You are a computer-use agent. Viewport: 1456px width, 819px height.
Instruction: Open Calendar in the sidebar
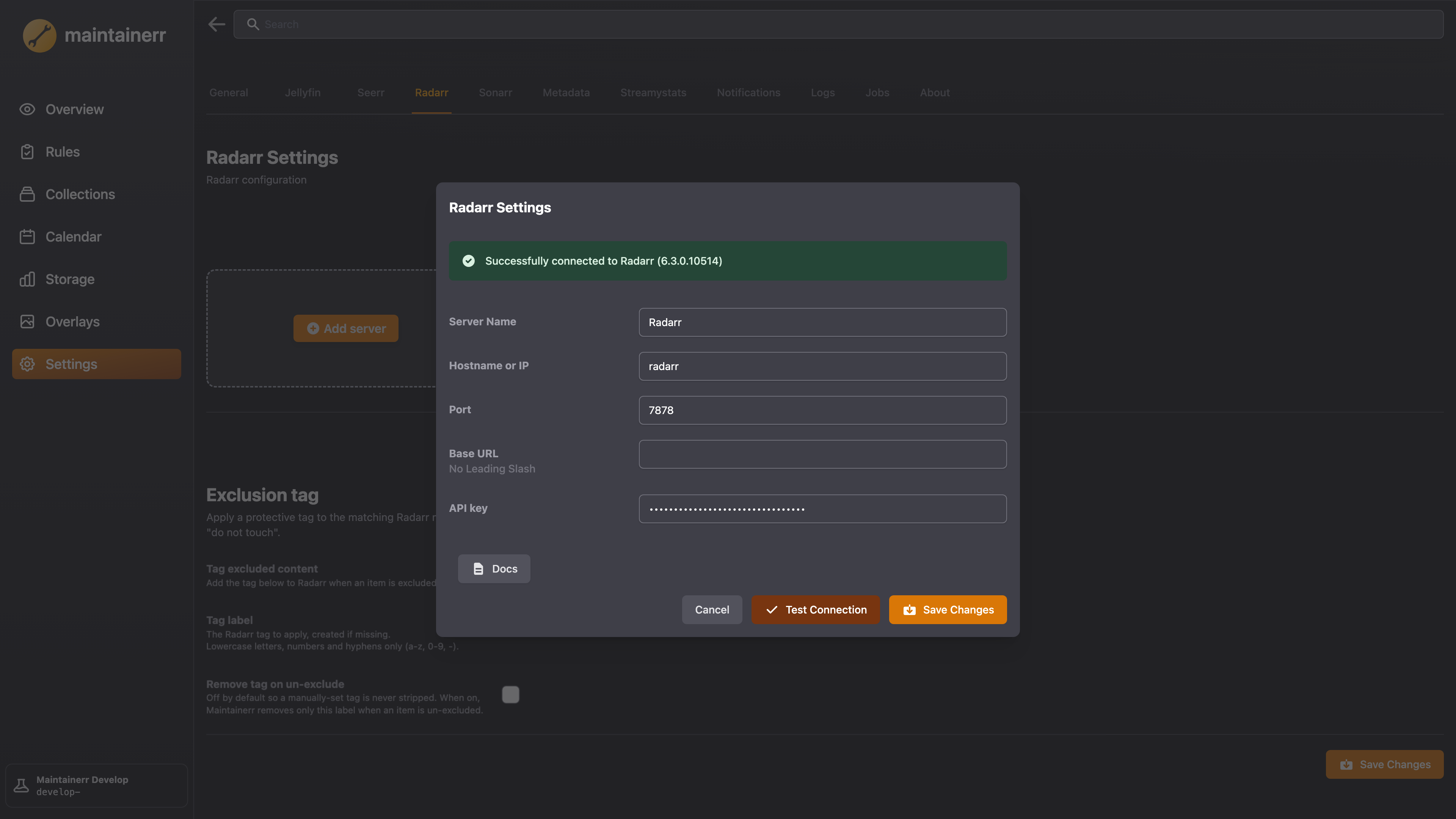tap(96, 236)
